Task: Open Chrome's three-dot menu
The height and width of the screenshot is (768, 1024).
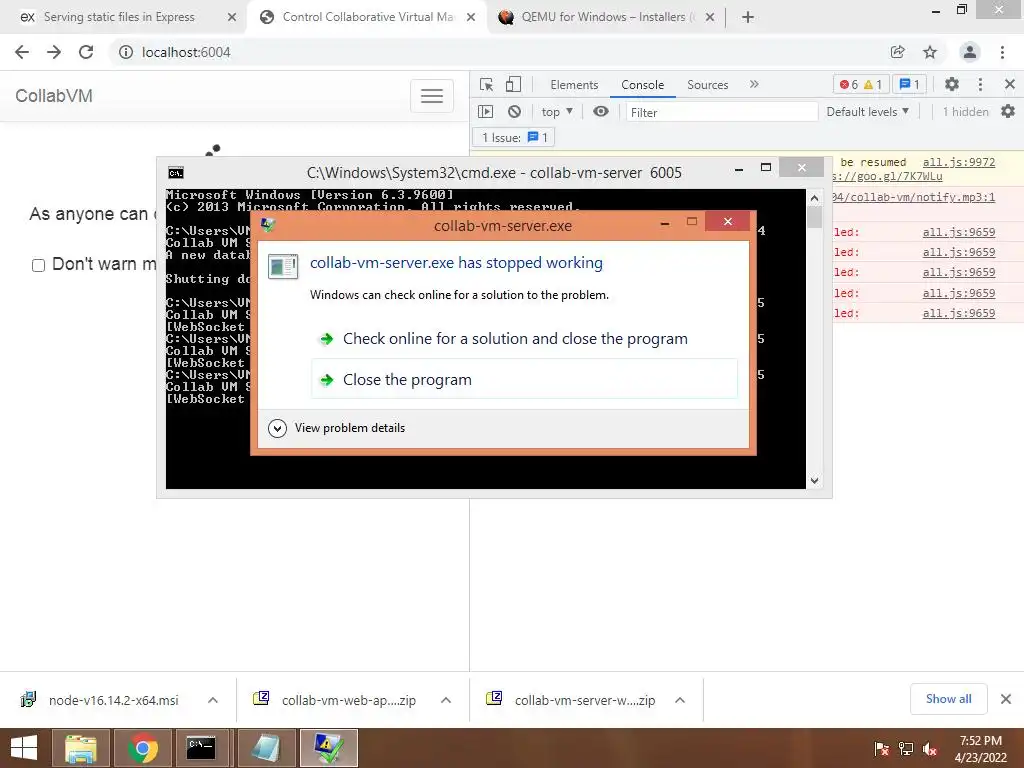Action: tap(1002, 52)
